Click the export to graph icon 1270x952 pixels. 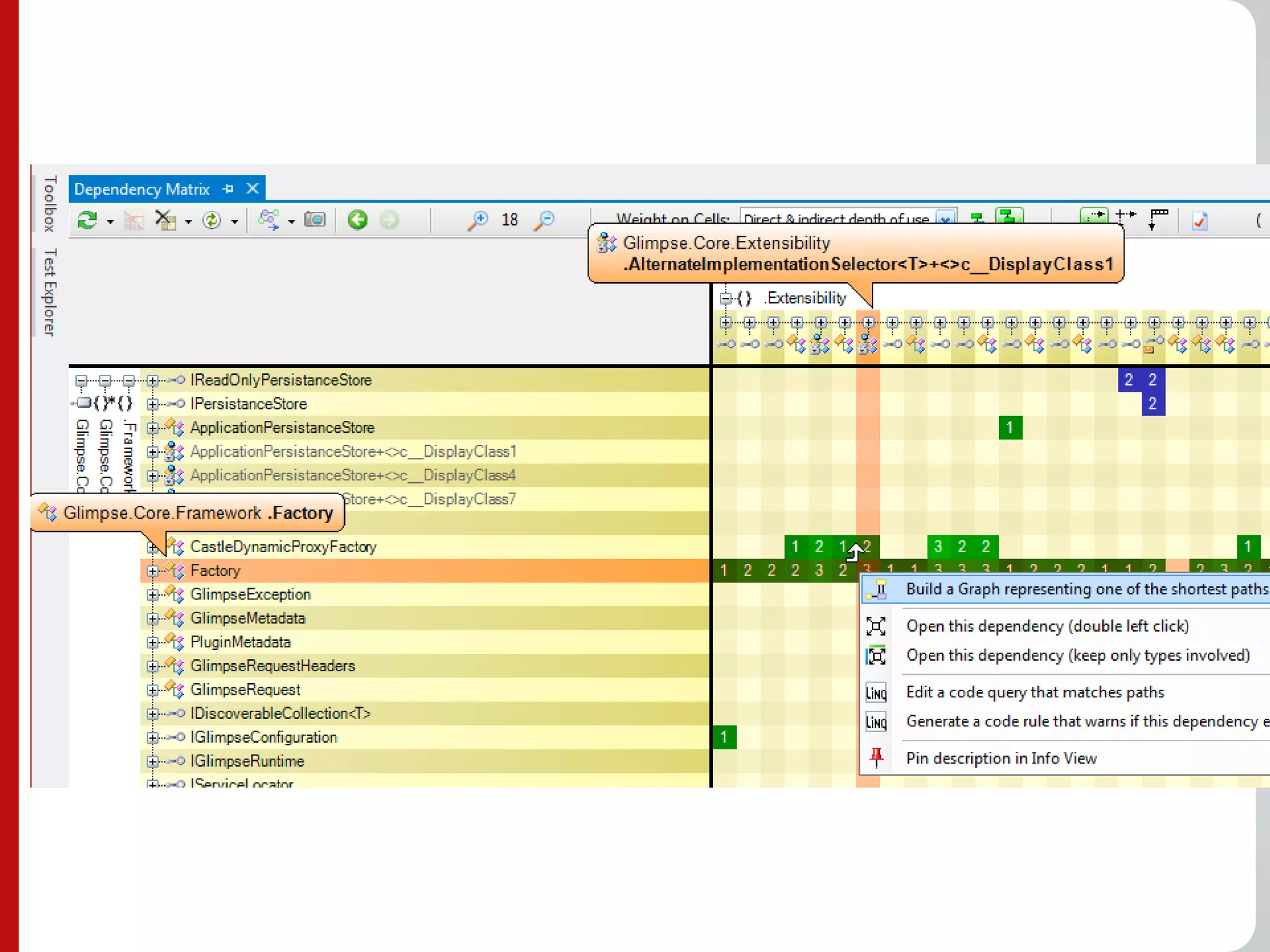pos(269,220)
